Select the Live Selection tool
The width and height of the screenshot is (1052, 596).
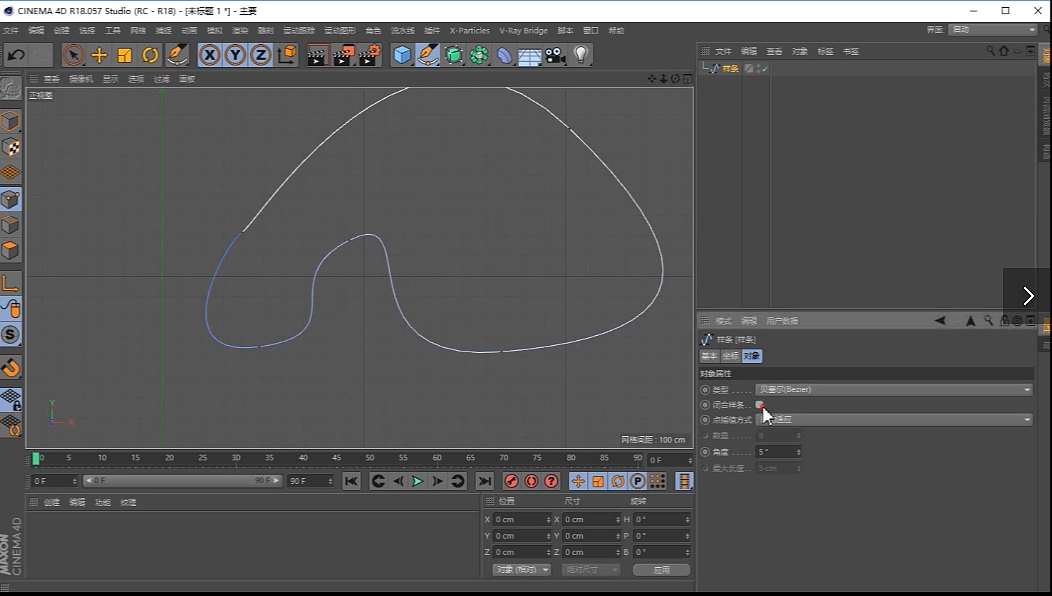[73, 55]
